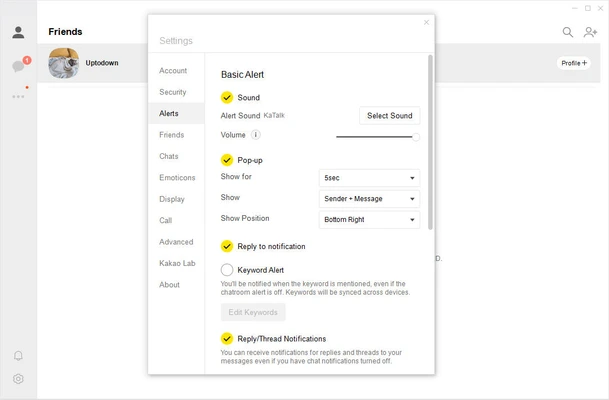Select Uptodown friend name
This screenshot has width=609, height=400.
click(102, 63)
